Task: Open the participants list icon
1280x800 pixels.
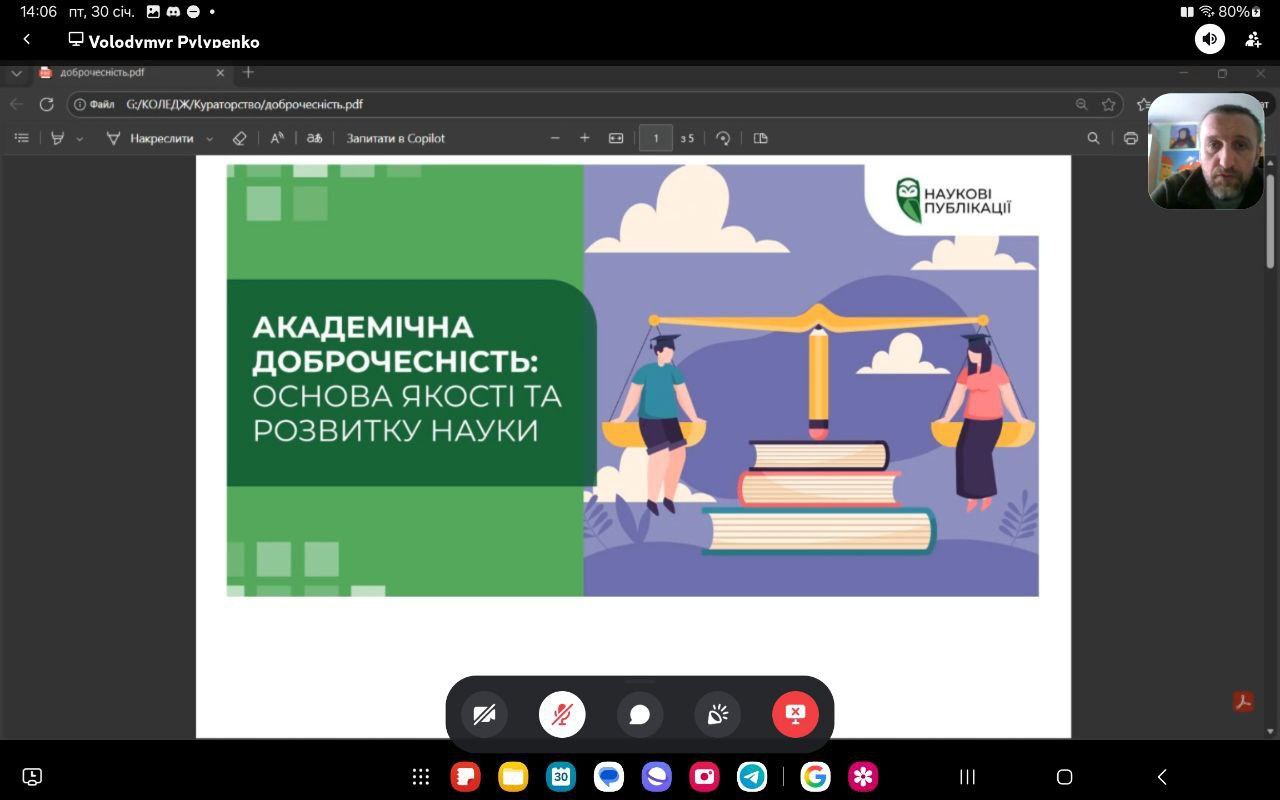Action: coord(1253,39)
